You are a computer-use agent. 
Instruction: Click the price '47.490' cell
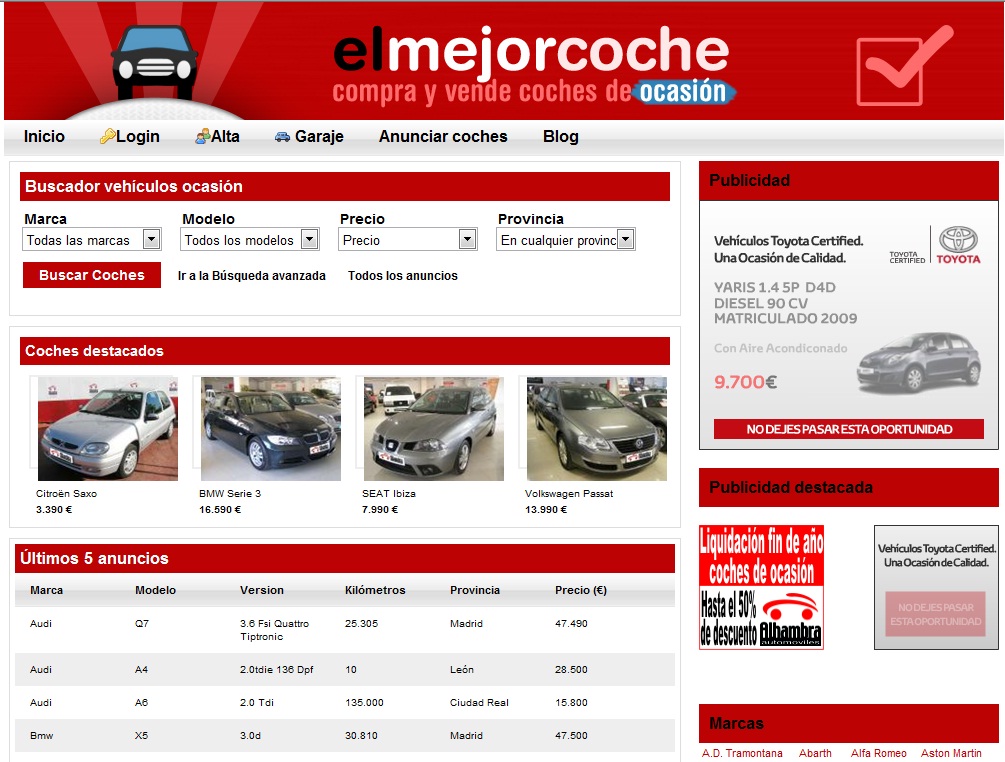coord(571,624)
